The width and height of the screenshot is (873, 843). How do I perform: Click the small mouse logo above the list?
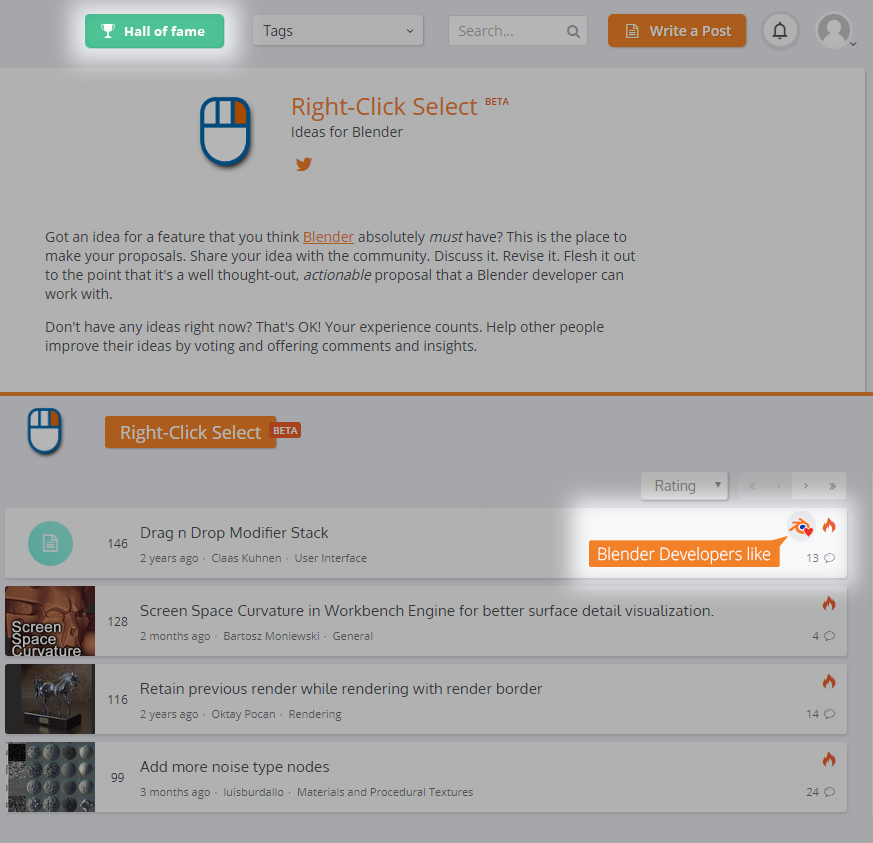pos(45,431)
